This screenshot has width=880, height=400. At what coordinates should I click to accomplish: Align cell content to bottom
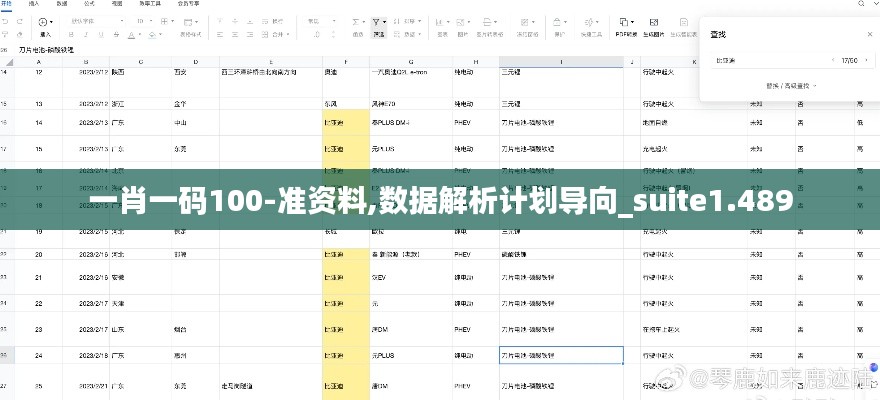coord(250,22)
